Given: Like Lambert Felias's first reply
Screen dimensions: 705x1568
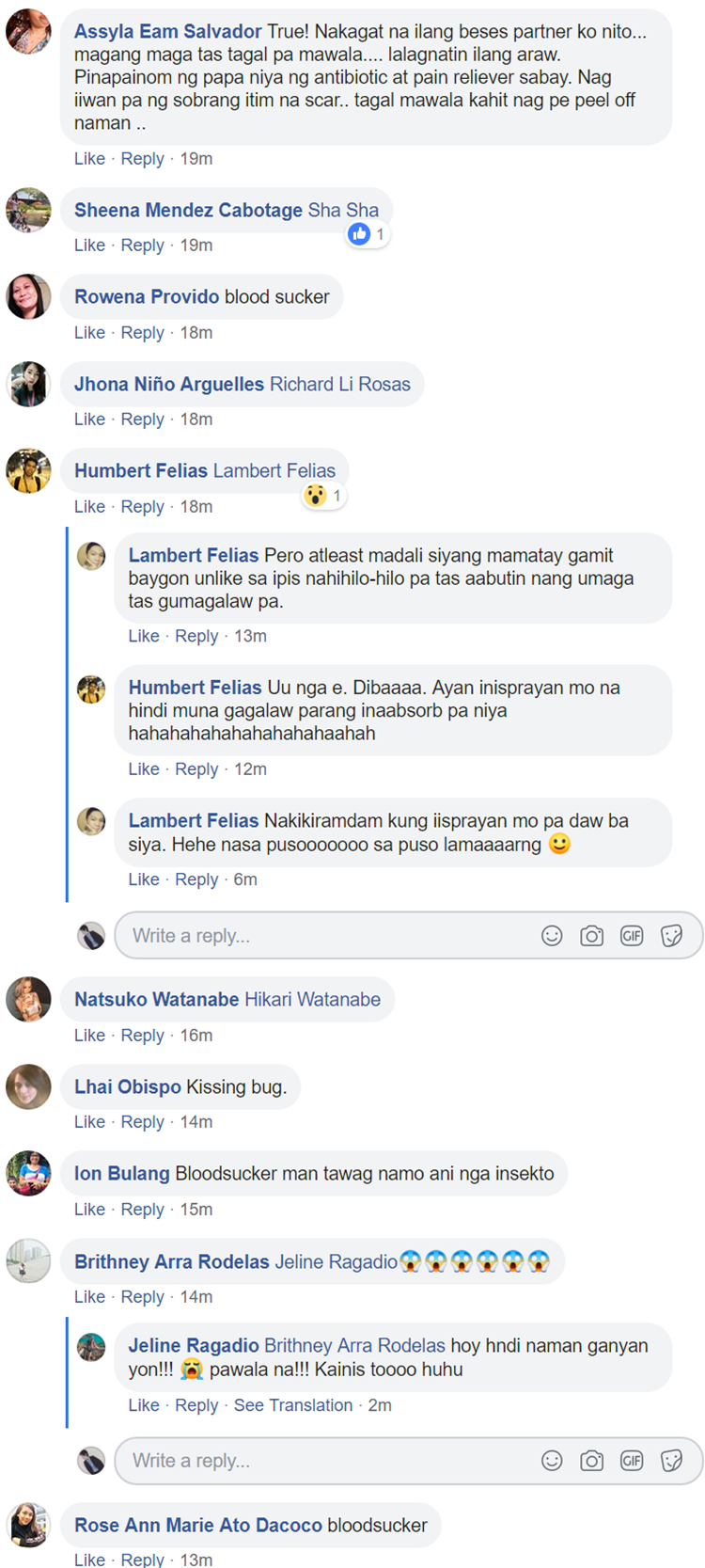Looking at the screenshot, I should (144, 636).
